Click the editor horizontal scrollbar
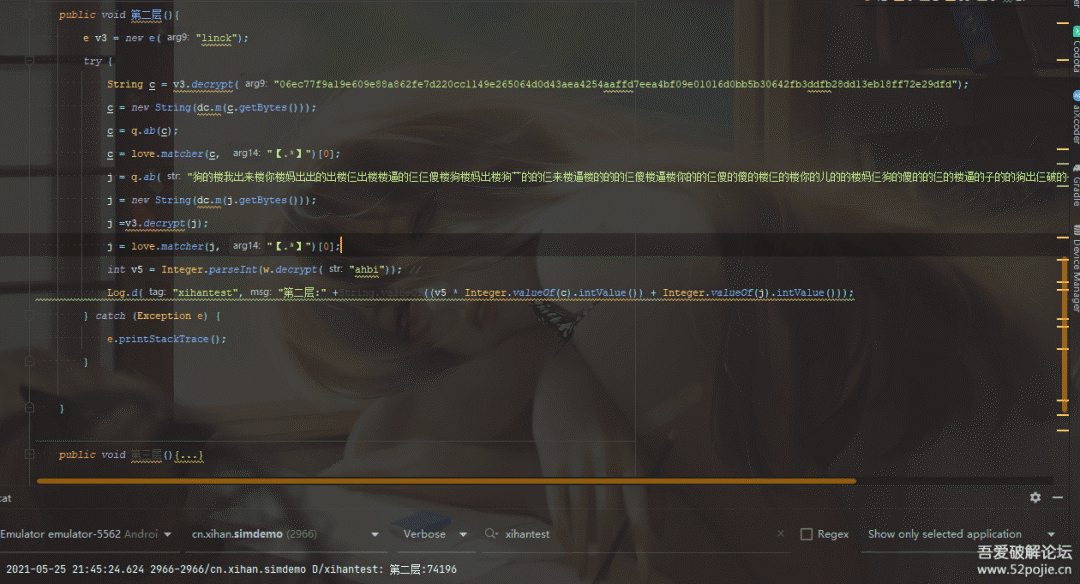Image resolution: width=1080 pixels, height=584 pixels. point(446,481)
